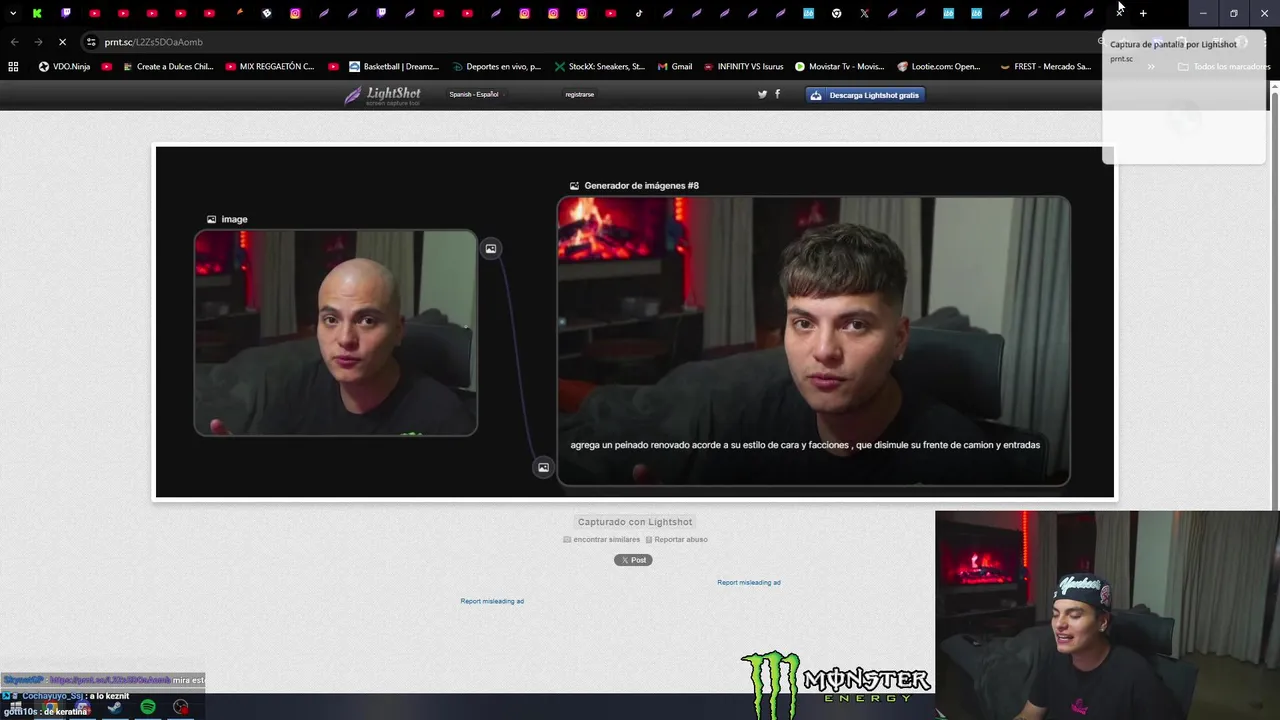The image size is (1280, 720).
Task: Switch to the Kick tab
Action: (x=37, y=13)
